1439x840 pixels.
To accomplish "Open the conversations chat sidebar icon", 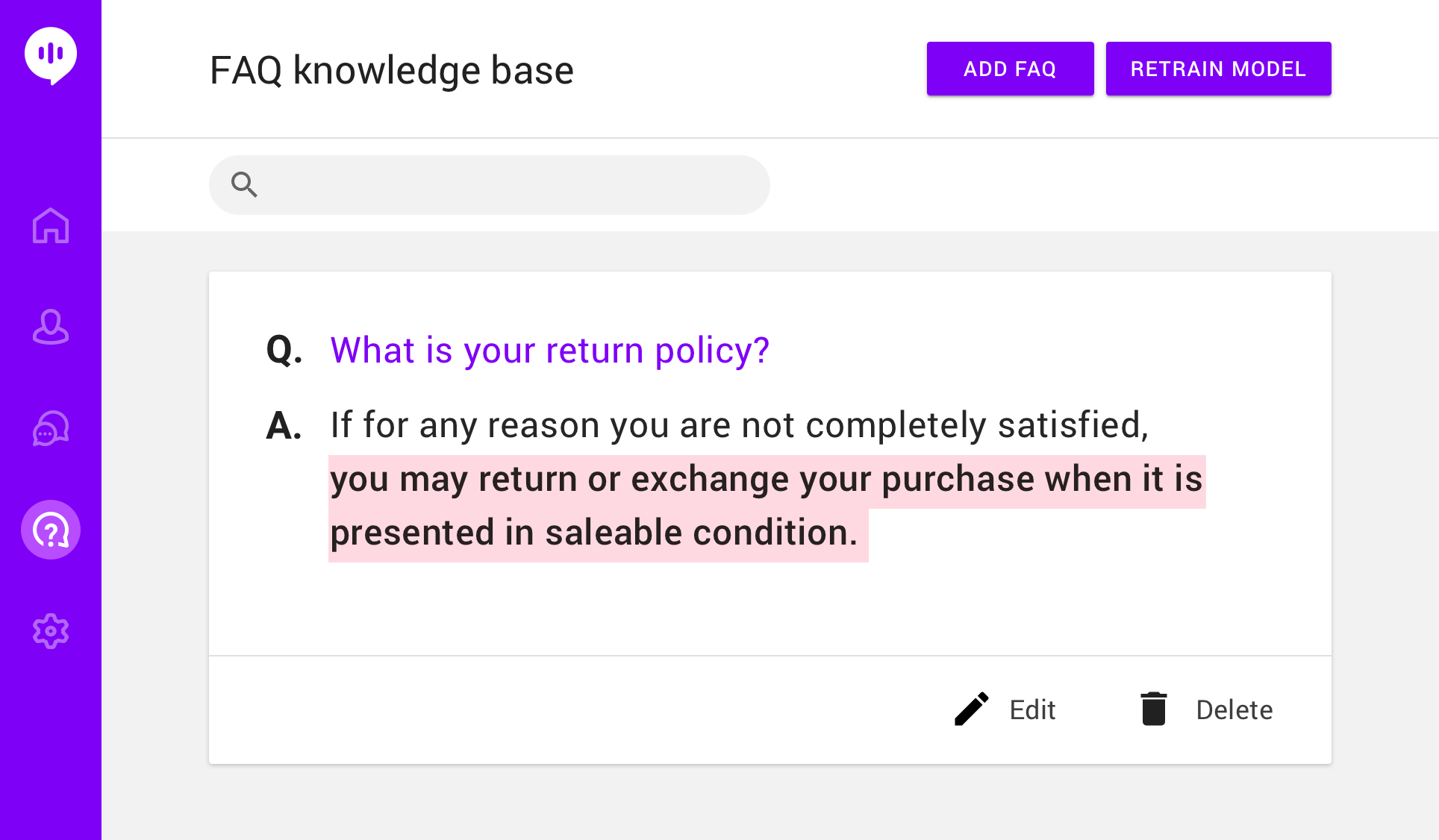I will point(51,428).
